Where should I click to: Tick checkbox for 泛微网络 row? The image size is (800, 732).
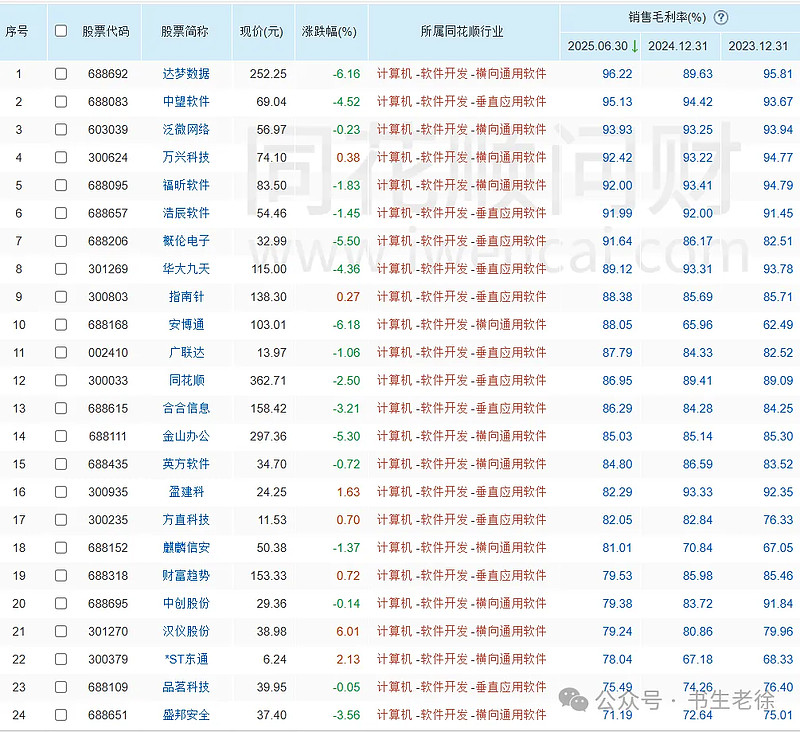click(61, 130)
